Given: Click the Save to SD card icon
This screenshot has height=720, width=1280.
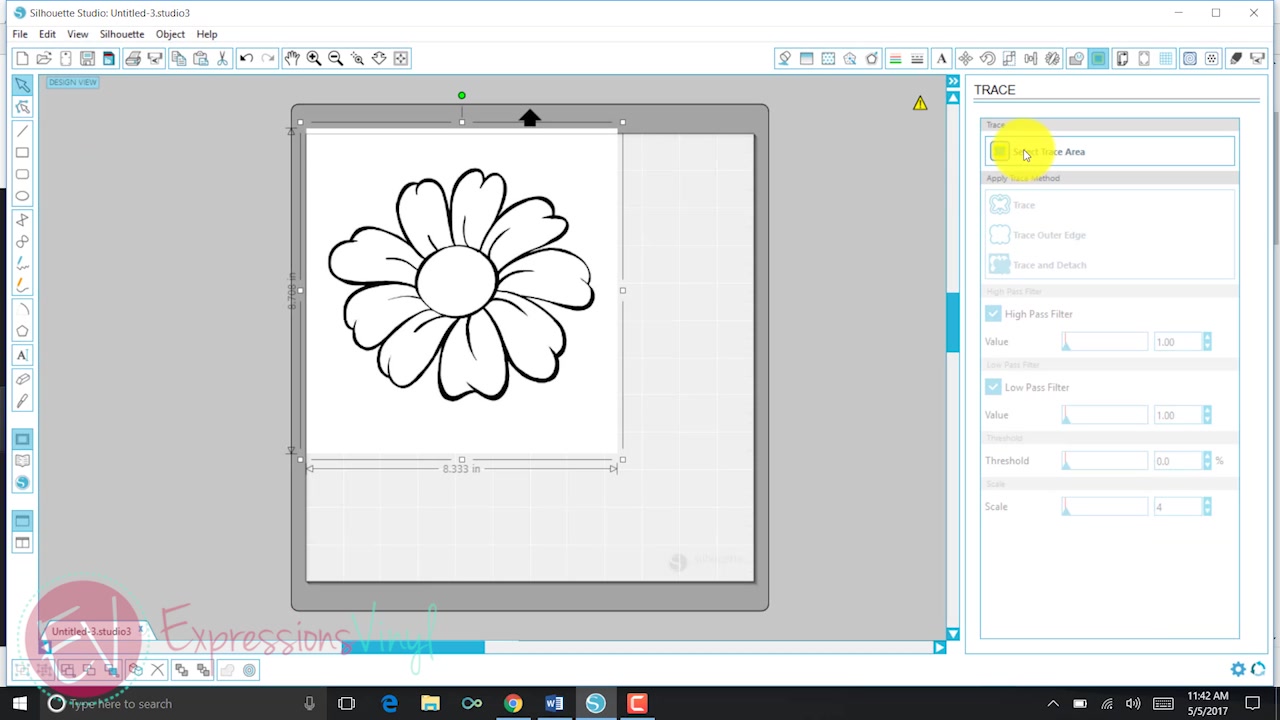Looking at the screenshot, I should pos(109,59).
